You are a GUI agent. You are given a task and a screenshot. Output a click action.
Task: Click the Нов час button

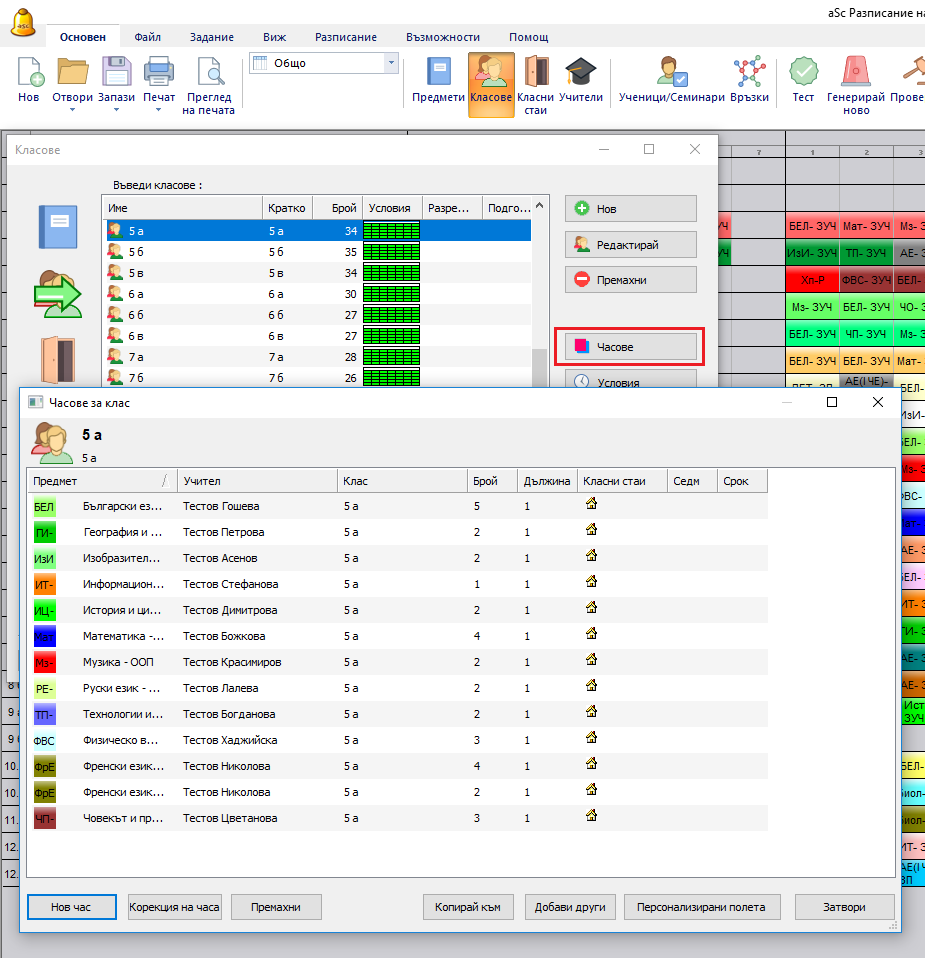coord(71,907)
